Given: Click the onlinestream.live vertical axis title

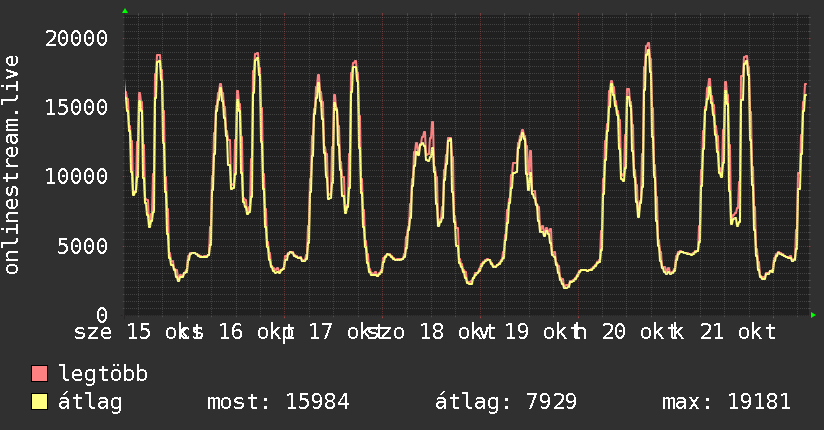Looking at the screenshot, I should point(11,165).
